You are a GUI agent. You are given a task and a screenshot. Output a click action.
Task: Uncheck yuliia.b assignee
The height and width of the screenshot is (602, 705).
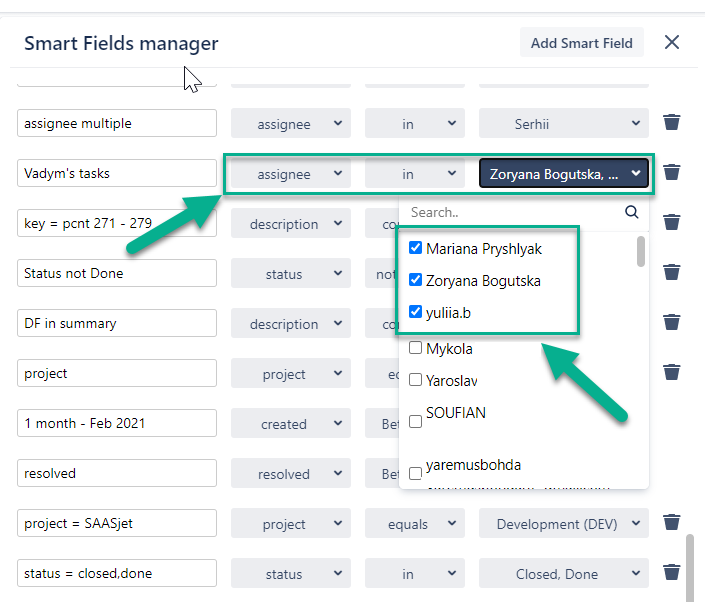[415, 312]
